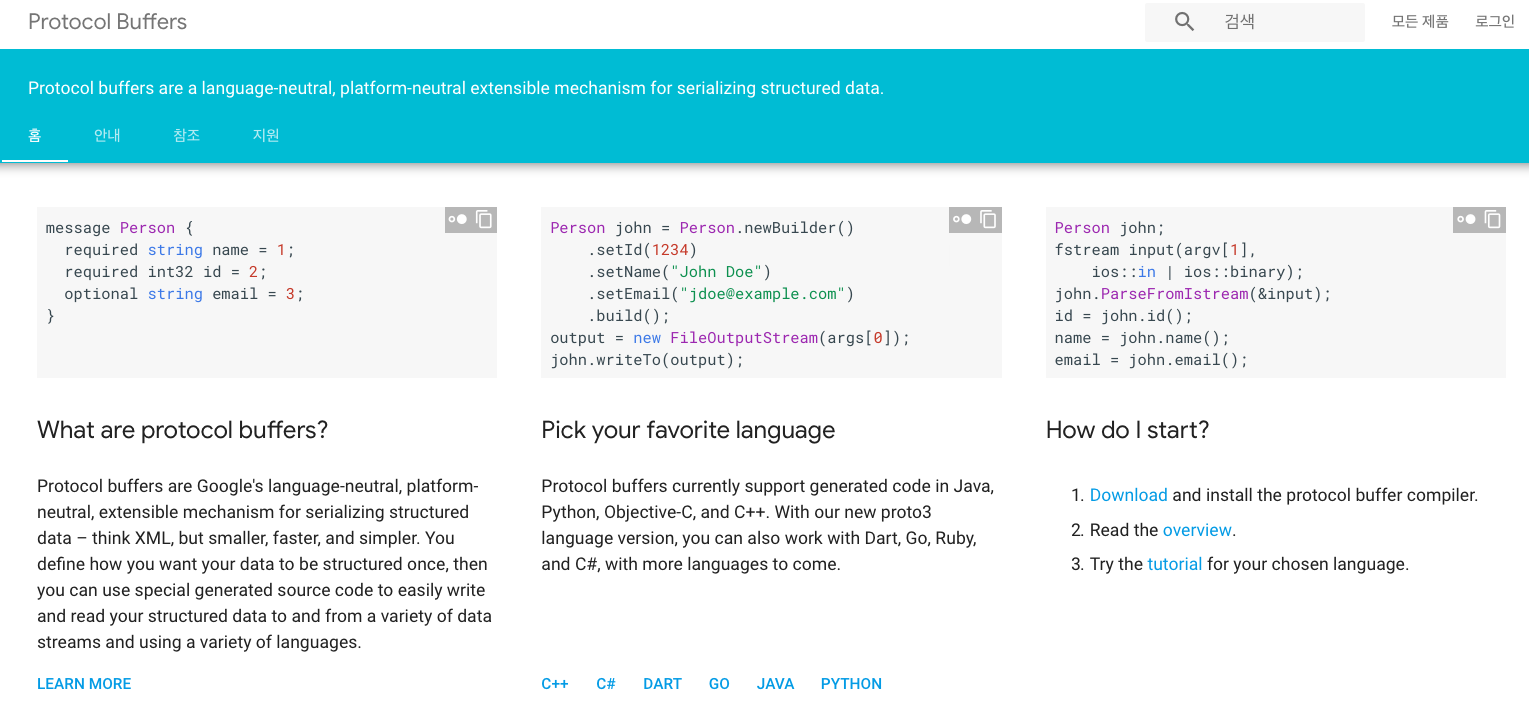Click the 'What are protocol buffers?' heading
The image size is (1529, 709).
click(182, 430)
